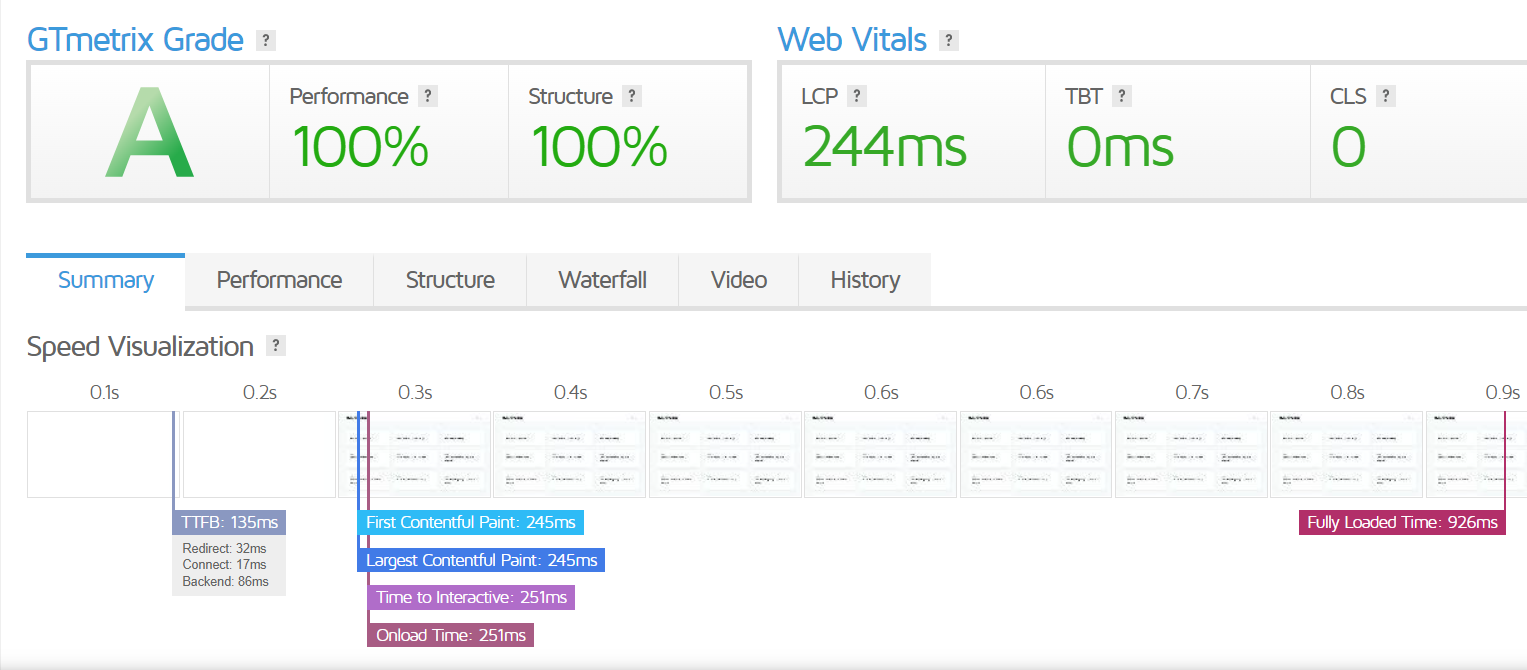Click the CLS value 0

pyautogui.click(x=1348, y=147)
